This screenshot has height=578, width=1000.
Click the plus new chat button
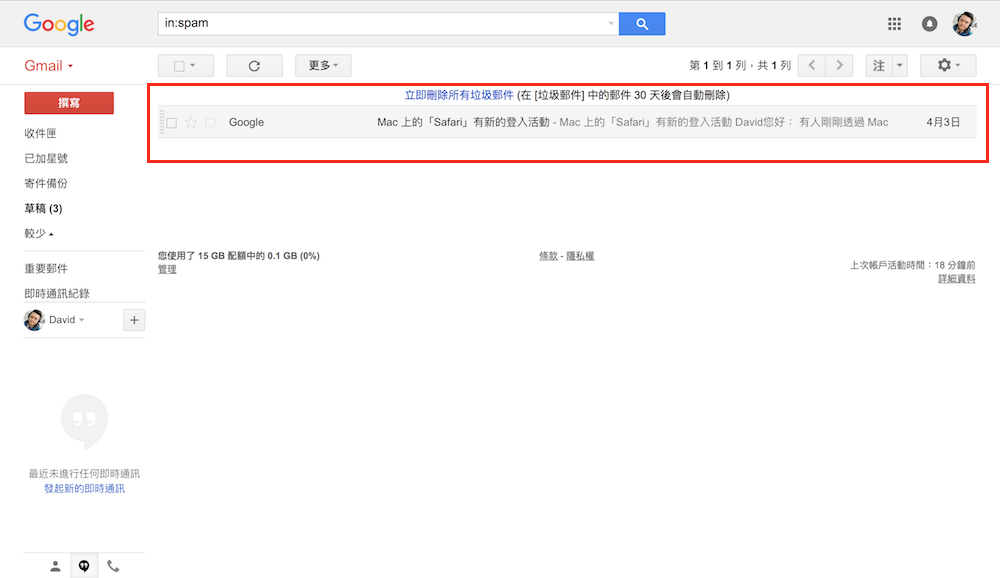(134, 320)
